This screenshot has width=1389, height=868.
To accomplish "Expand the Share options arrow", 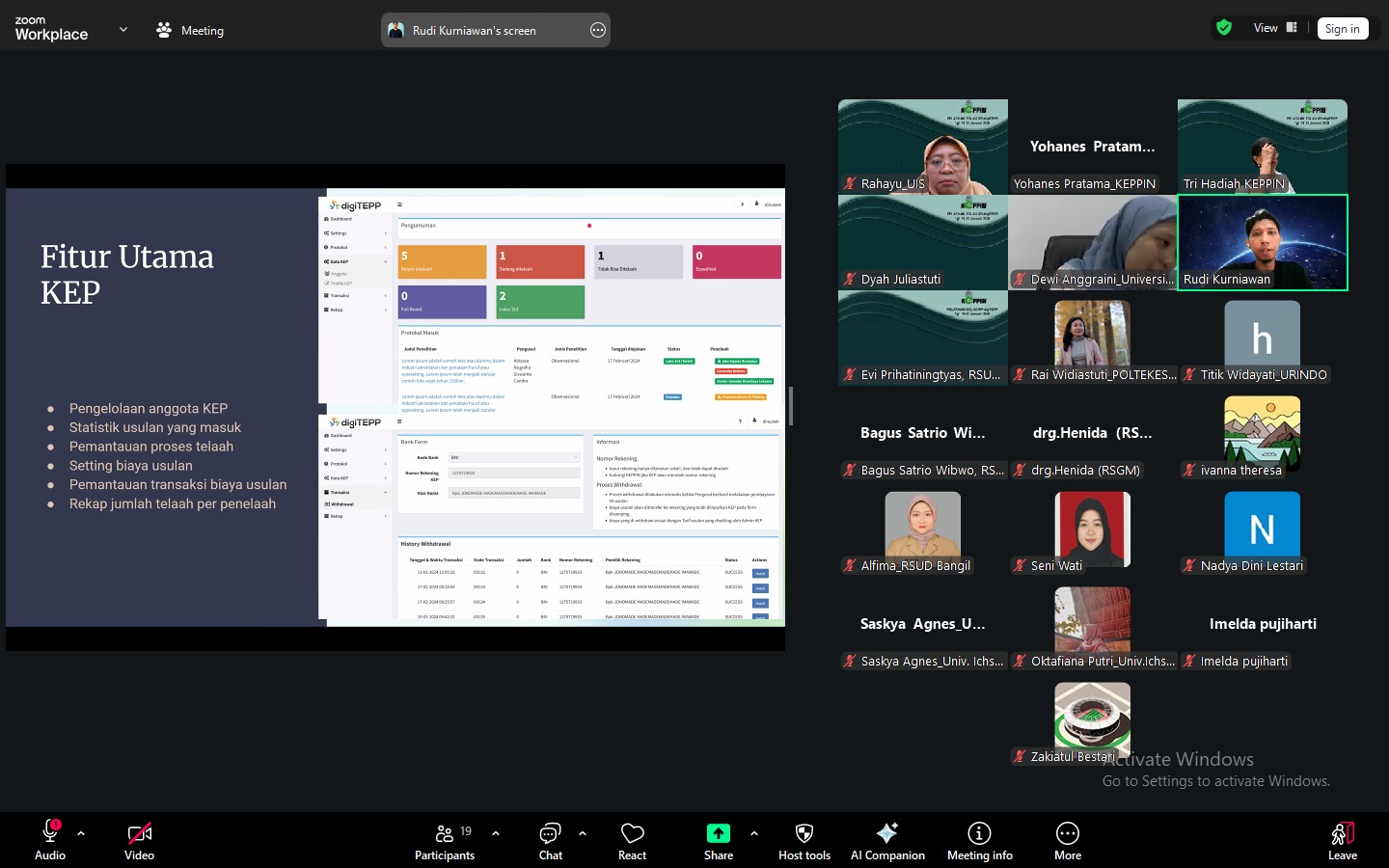I will pos(754,833).
